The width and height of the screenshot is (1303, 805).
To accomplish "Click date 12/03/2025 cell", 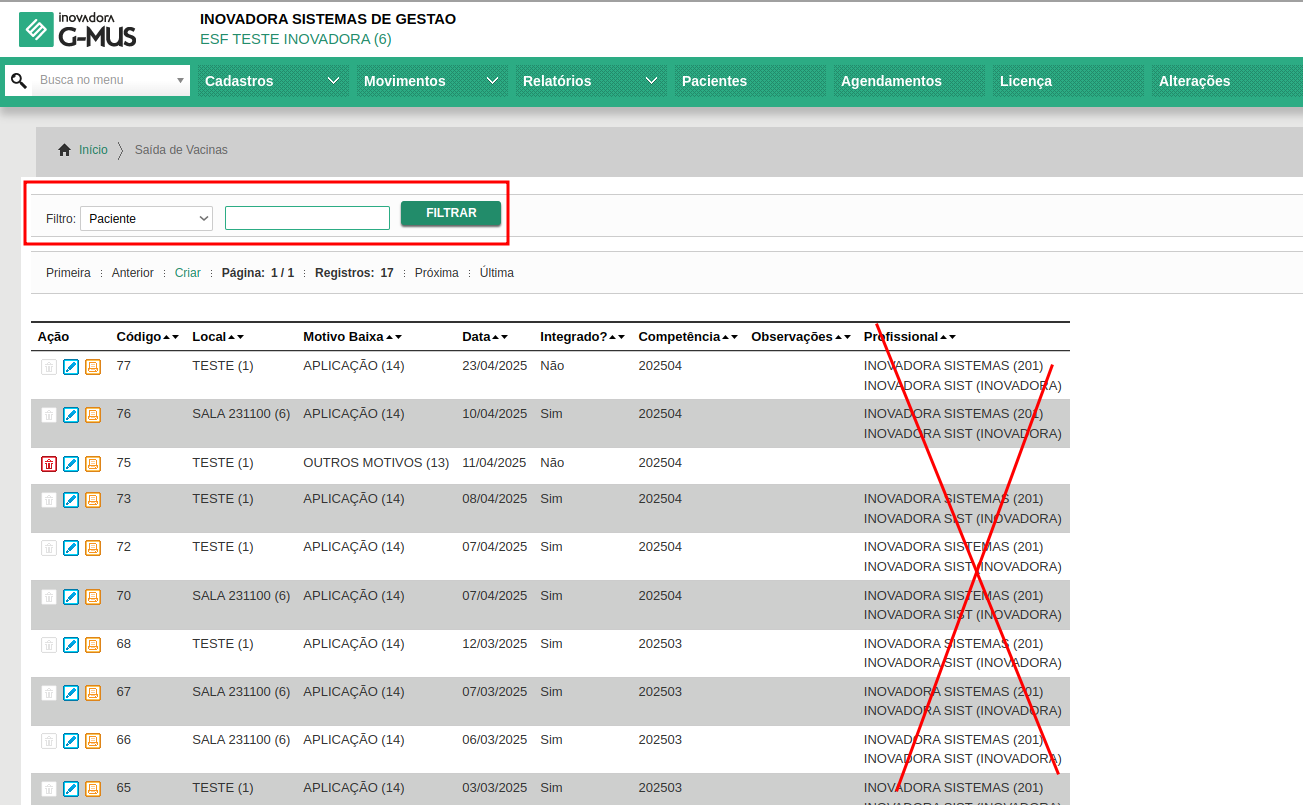I will click(494, 644).
